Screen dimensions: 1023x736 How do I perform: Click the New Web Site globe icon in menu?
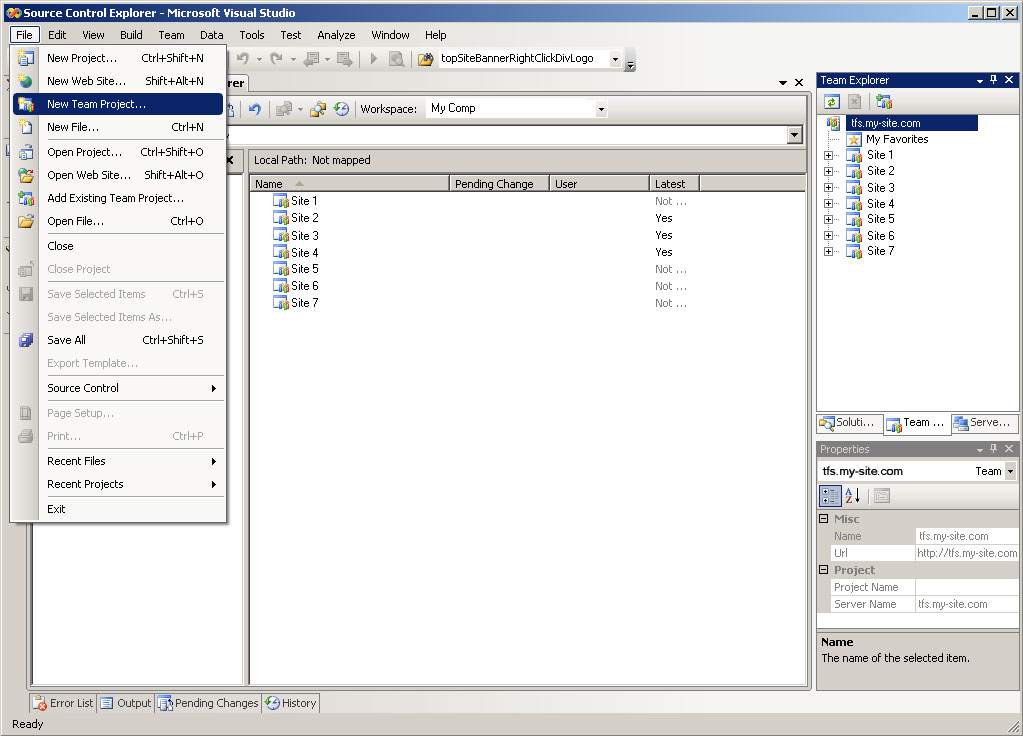[x=25, y=81]
